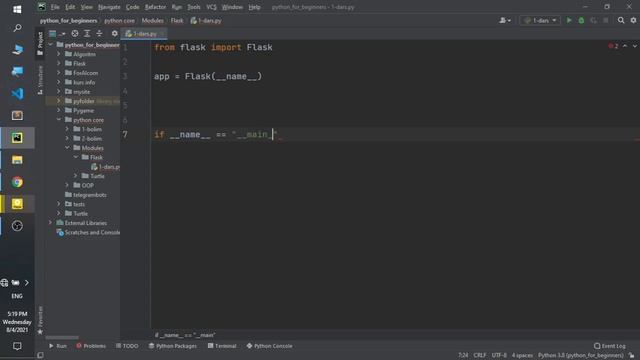
Task: Open the TODO tool window
Action: [x=127, y=346]
